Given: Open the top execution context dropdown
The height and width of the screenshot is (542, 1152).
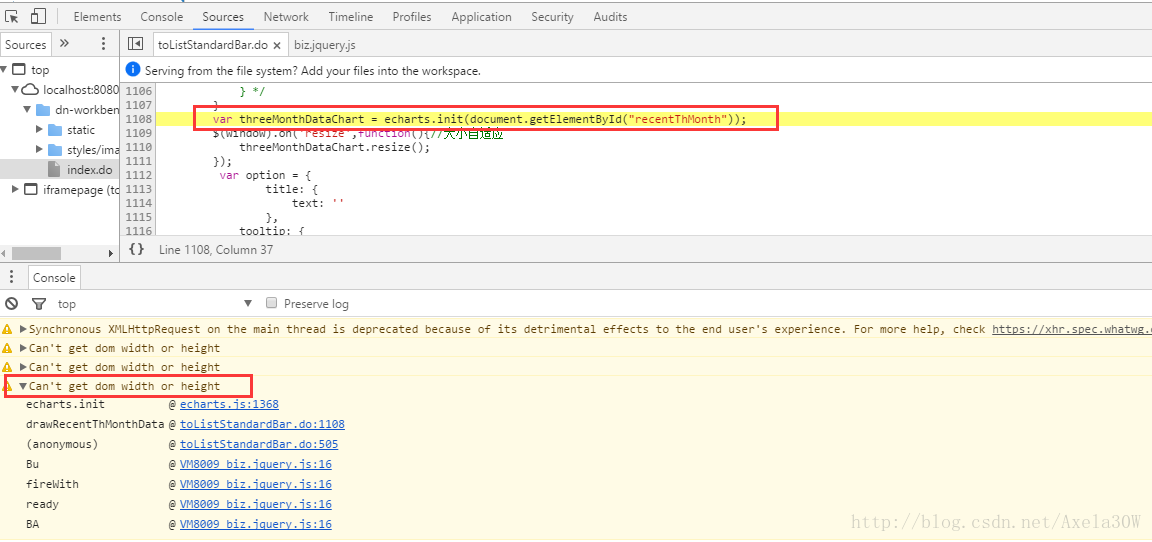Looking at the screenshot, I should [154, 303].
